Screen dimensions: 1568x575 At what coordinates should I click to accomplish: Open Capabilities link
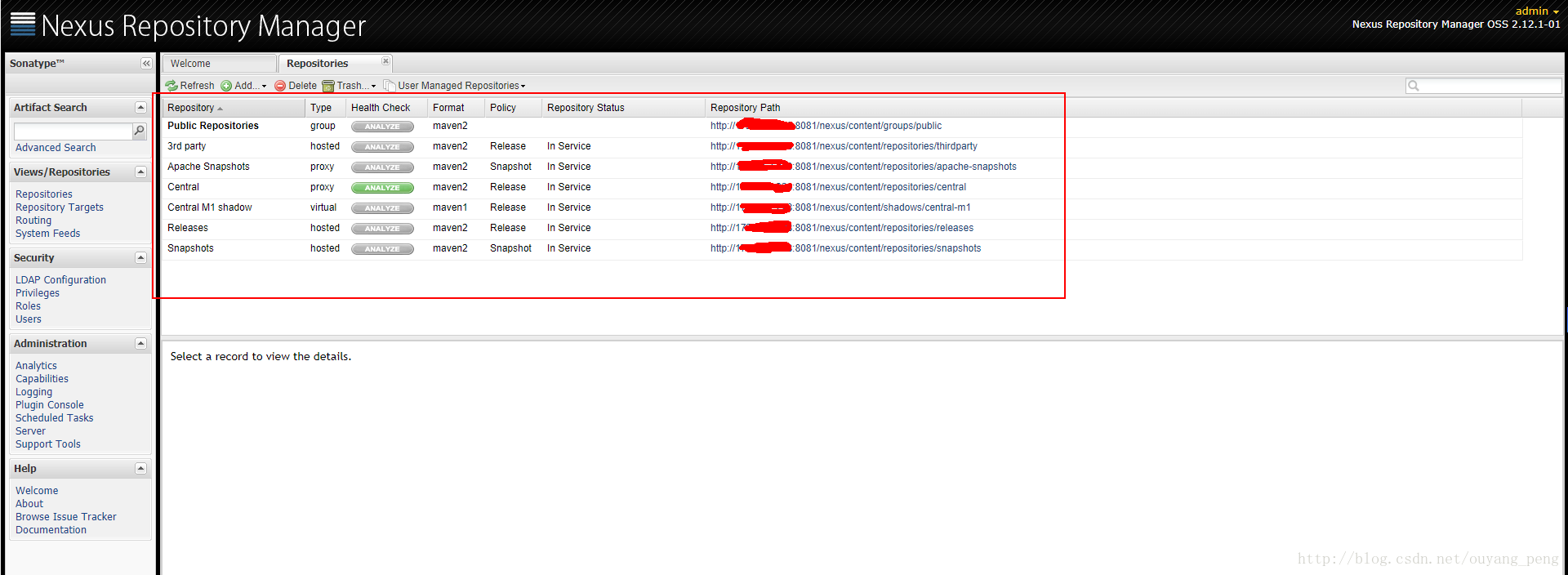point(42,379)
